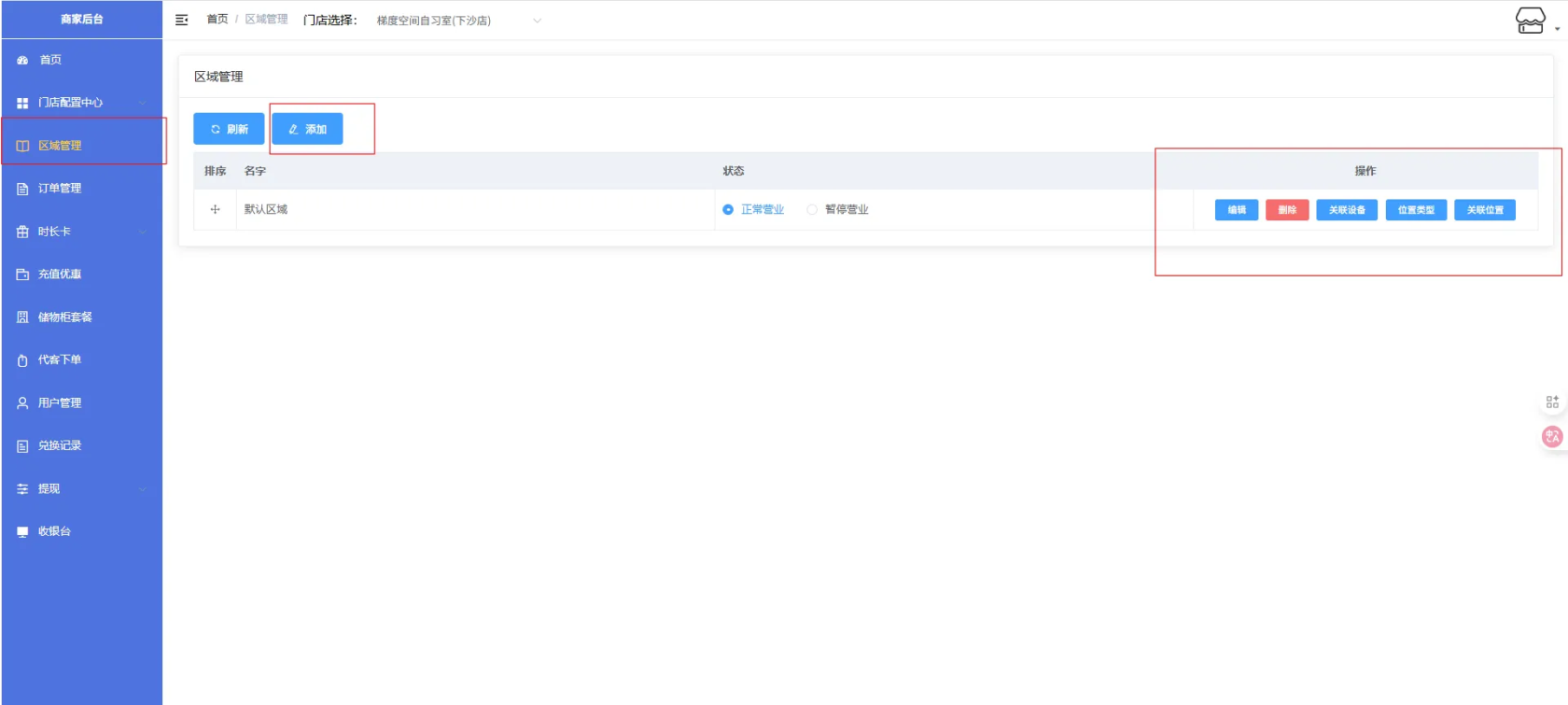The image size is (1568, 705).
Task: Expand the 时长卡 sidebar submenu
Action: click(x=82, y=232)
